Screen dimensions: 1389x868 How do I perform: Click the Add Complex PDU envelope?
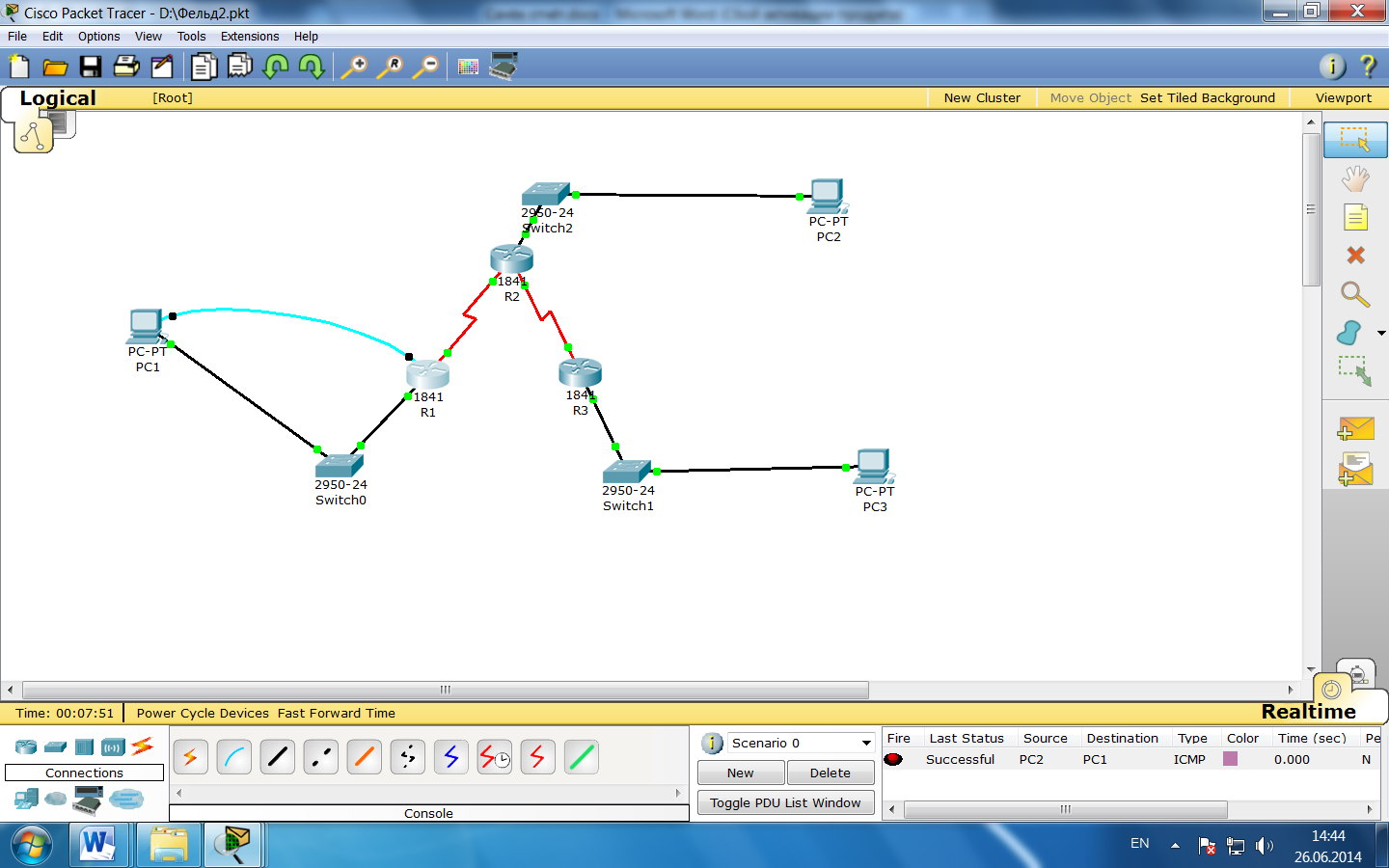click(x=1355, y=469)
